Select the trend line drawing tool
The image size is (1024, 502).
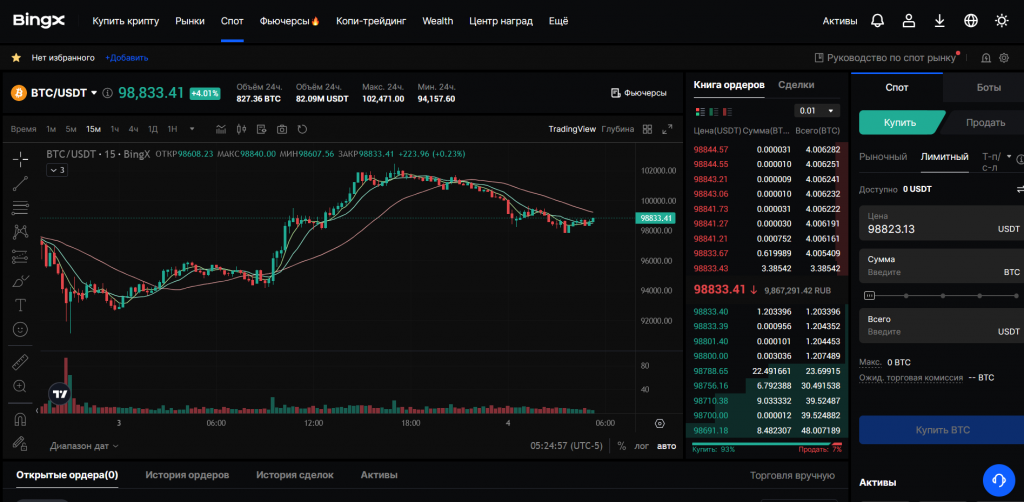20,183
